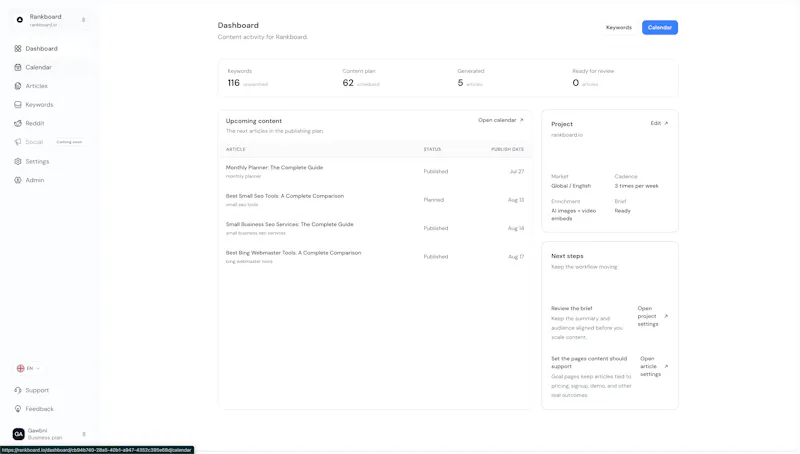This screenshot has height=454, width=800.
Task: Click the Articles document icon
Action: [18, 86]
